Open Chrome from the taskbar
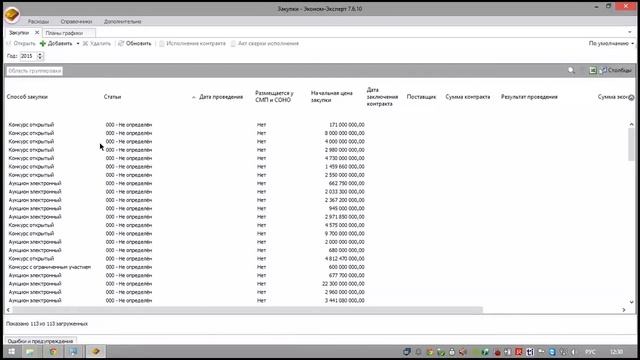Viewport: 640px width, 360px height. click(x=53, y=351)
